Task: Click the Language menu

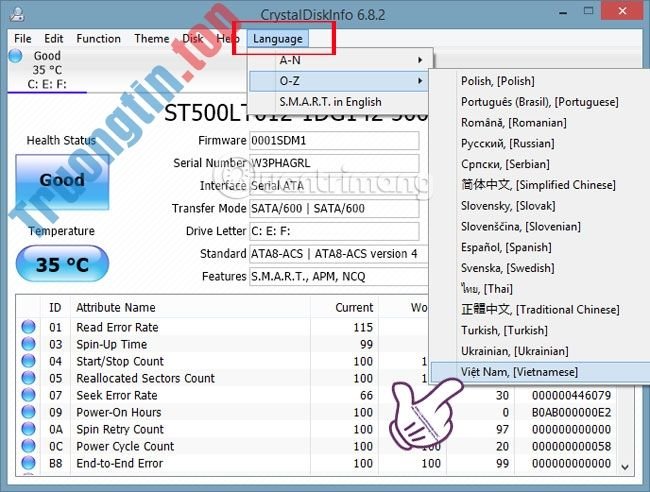Action: pos(278,39)
